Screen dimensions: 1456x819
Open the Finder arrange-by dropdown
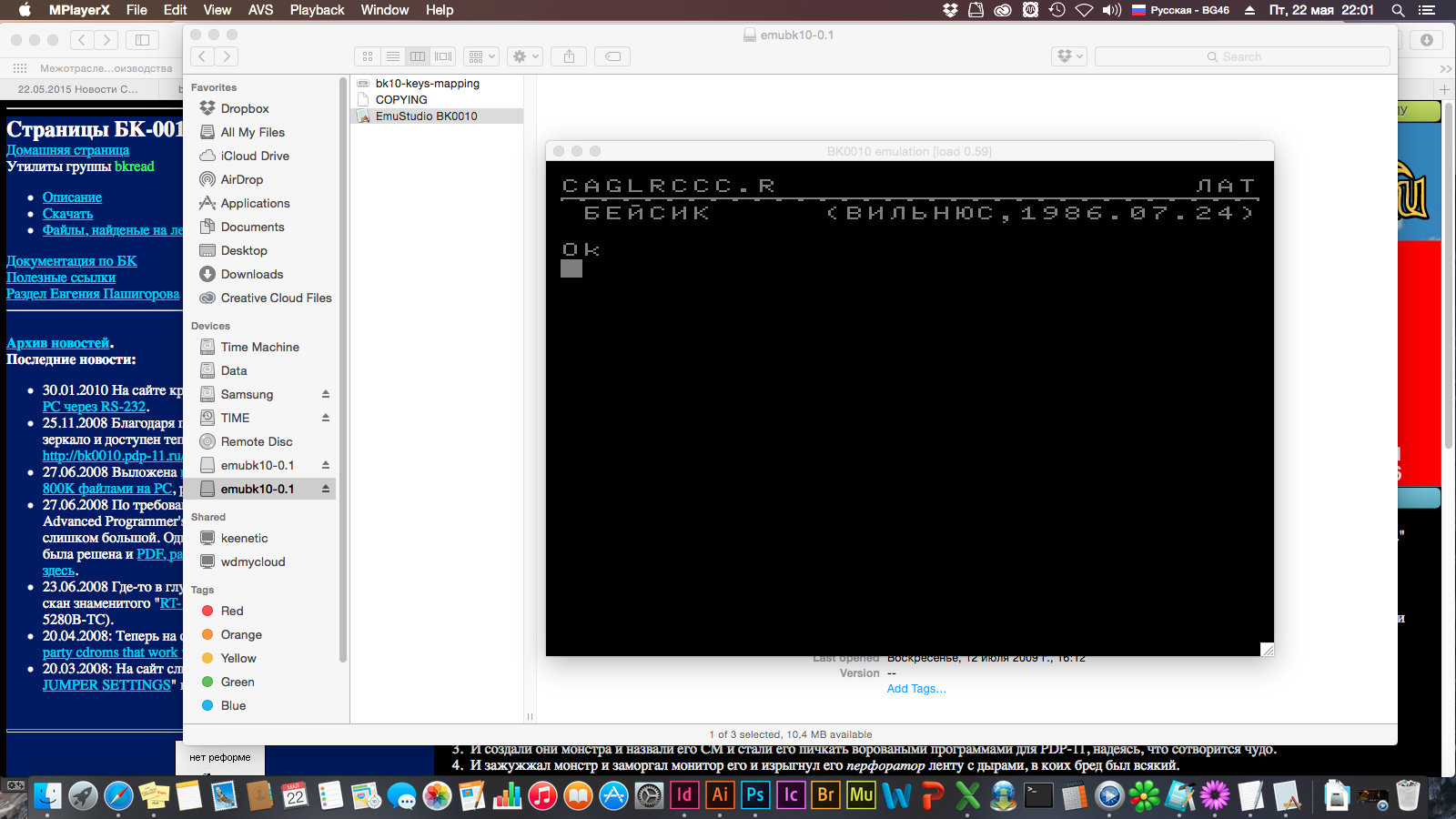[x=481, y=56]
